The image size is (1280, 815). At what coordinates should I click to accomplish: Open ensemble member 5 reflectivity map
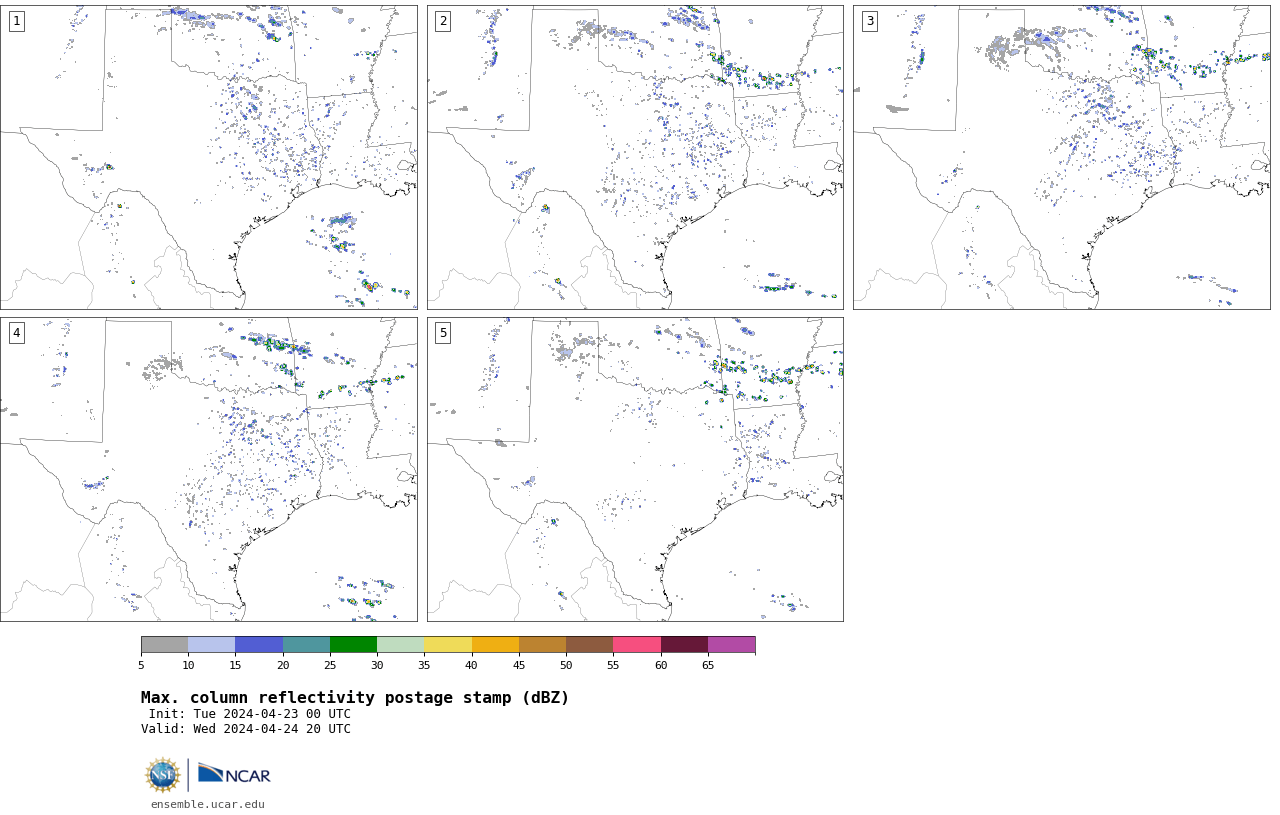click(x=635, y=469)
